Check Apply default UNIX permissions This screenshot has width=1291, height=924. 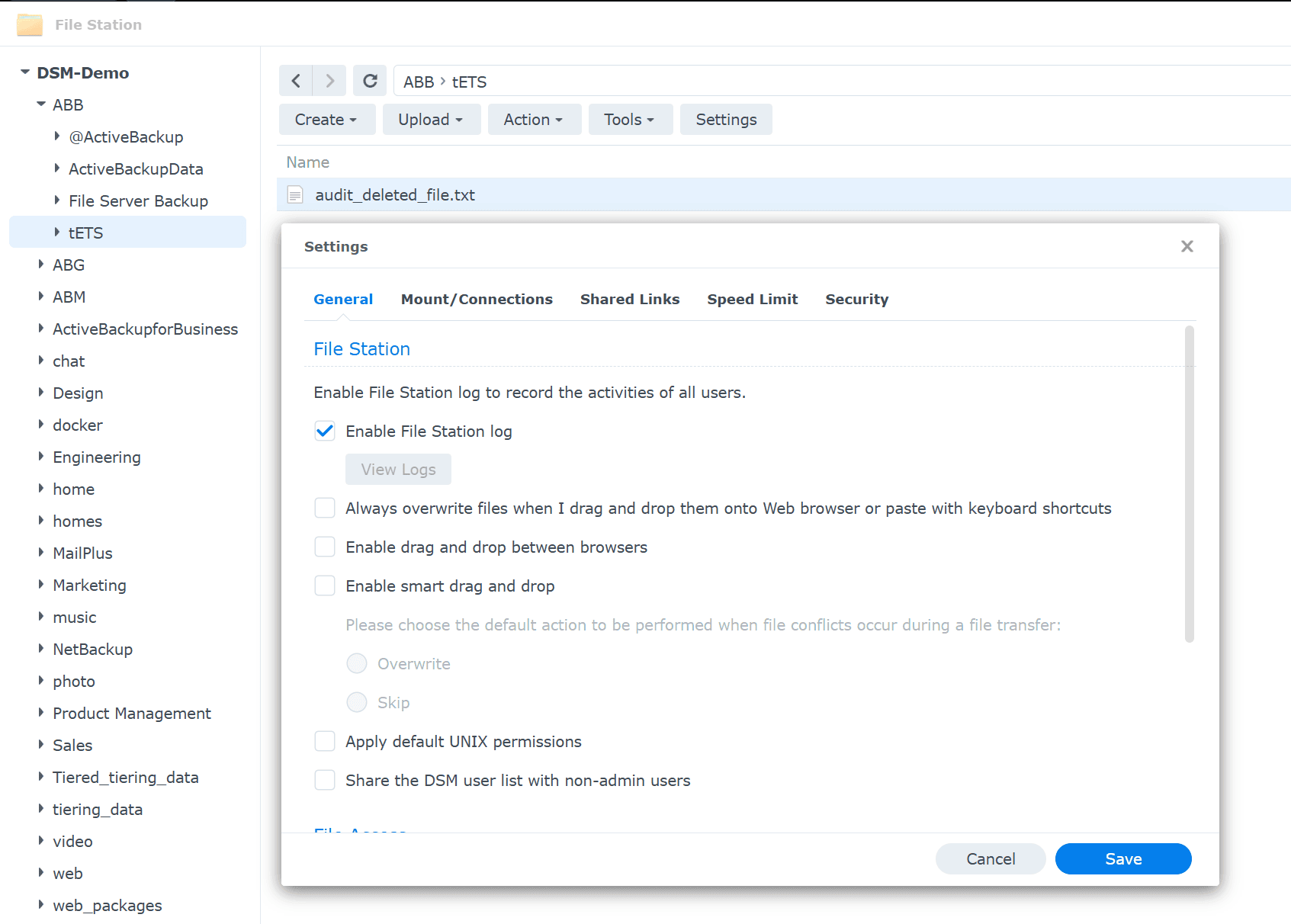(325, 742)
